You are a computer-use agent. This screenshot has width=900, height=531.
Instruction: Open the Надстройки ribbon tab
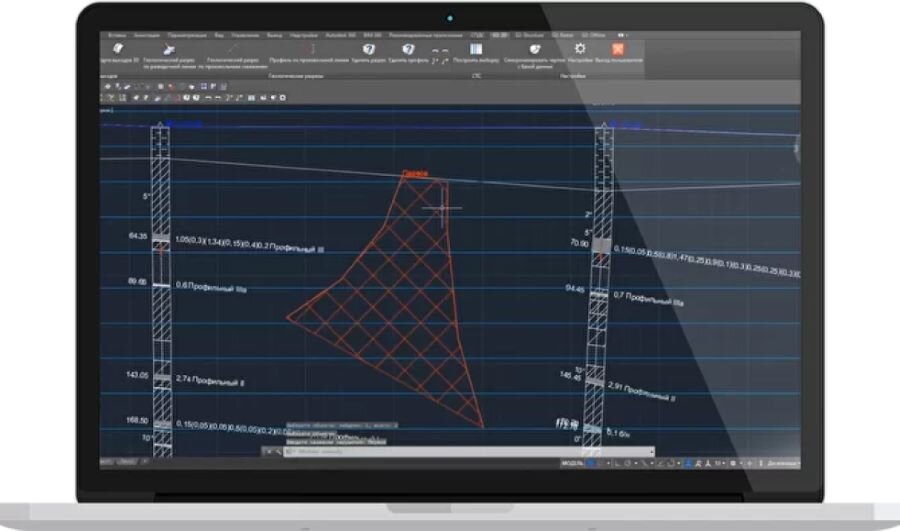304,35
